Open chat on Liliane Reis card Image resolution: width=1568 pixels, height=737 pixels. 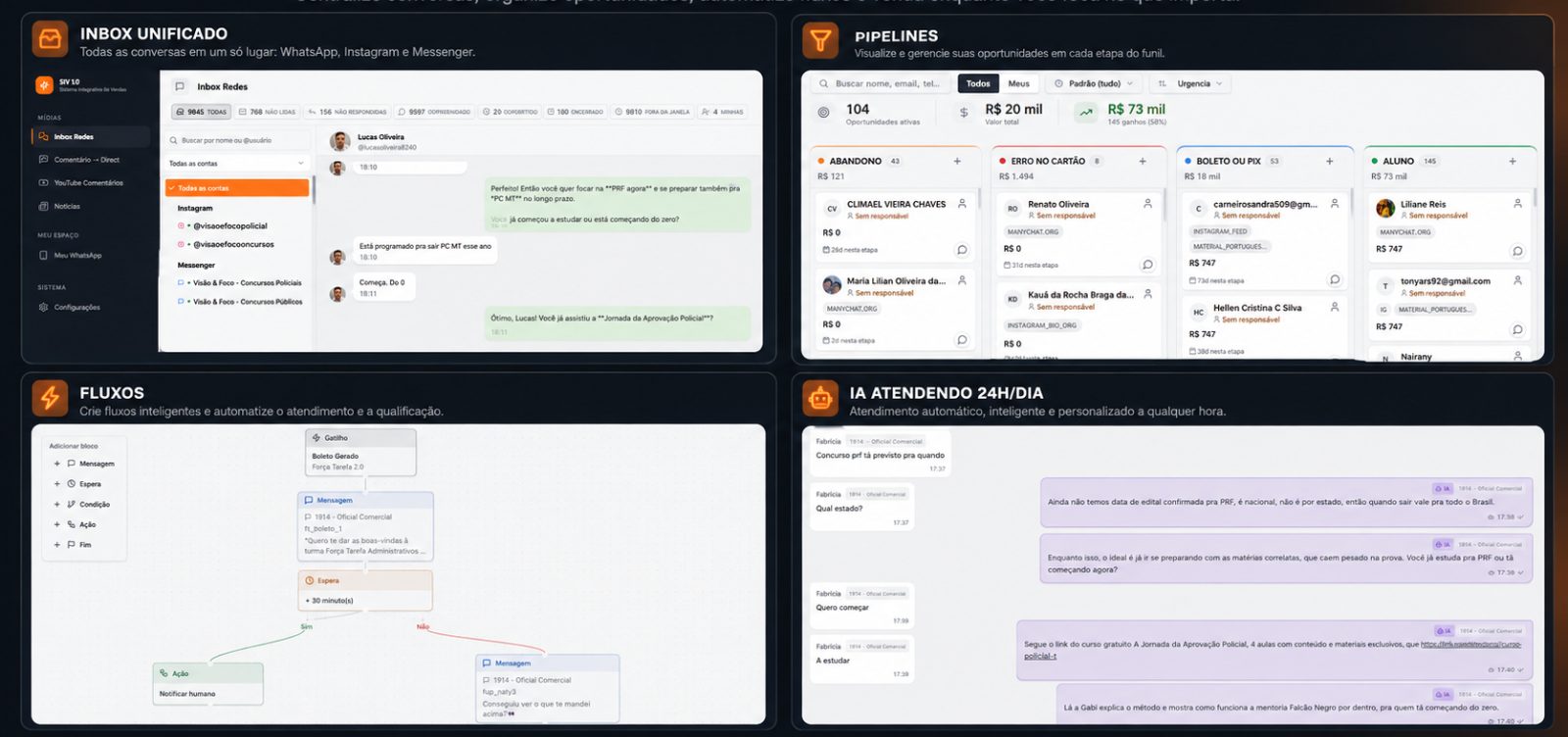1518,251
